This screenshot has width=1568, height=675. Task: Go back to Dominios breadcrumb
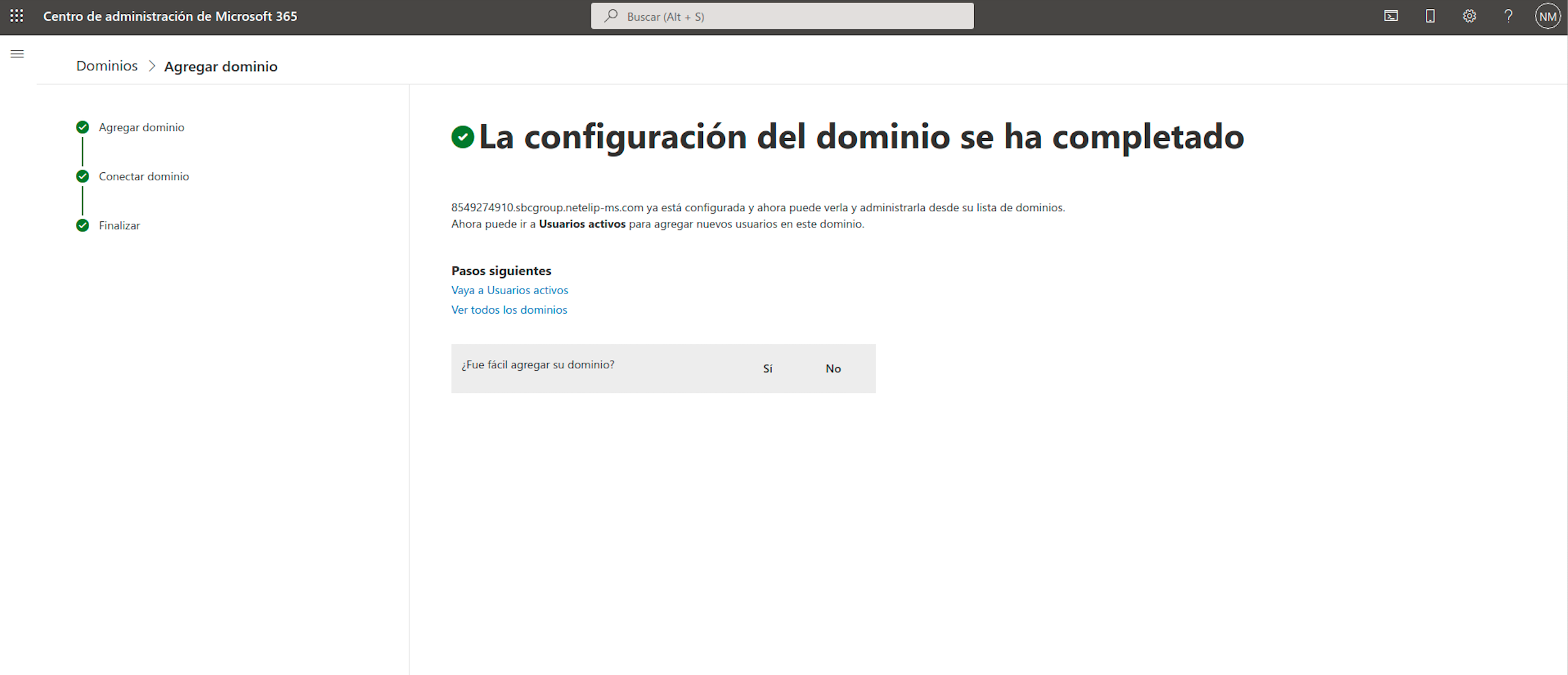pyautogui.click(x=107, y=66)
